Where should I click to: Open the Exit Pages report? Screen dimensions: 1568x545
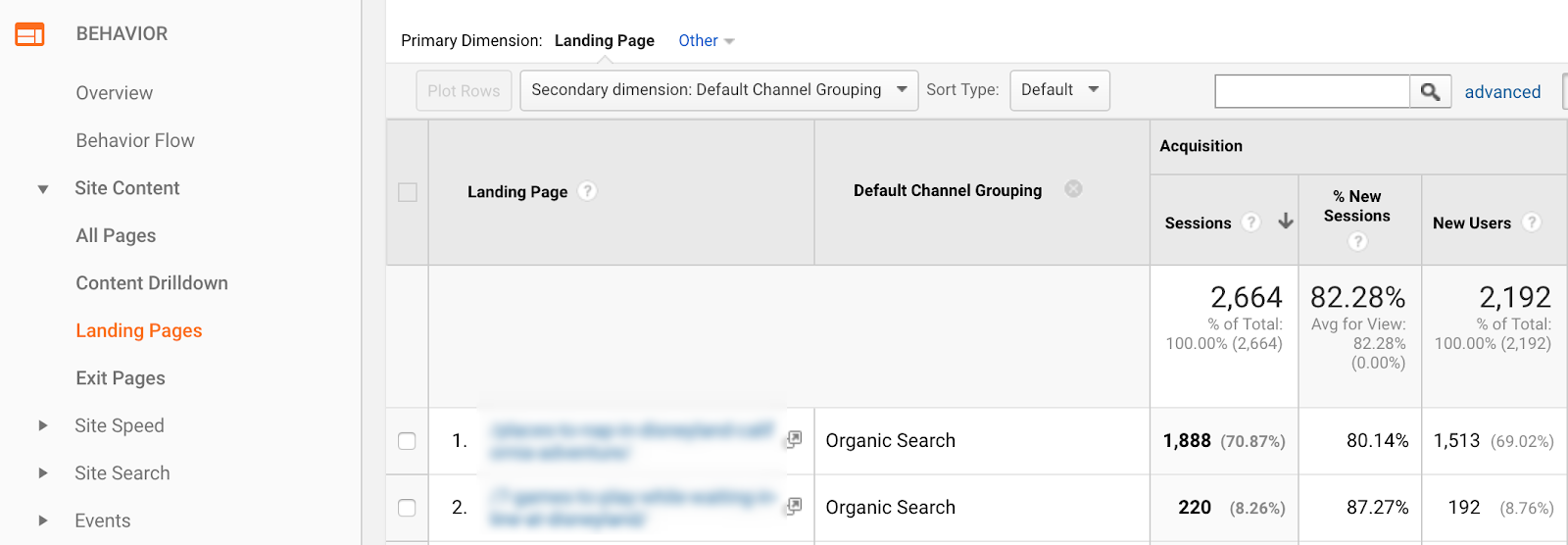click(121, 378)
